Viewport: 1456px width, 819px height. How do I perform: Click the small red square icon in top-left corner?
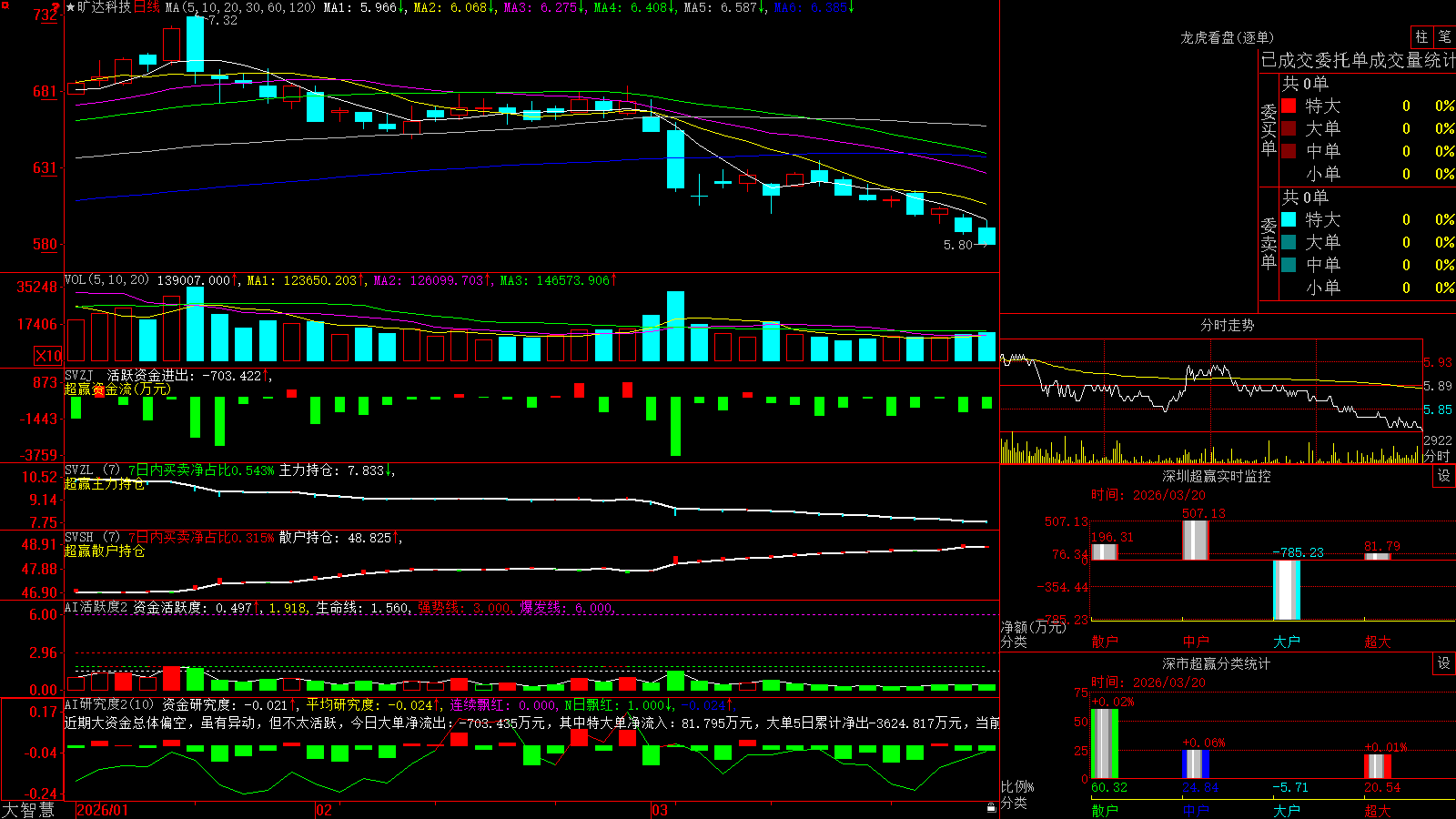(4, 5)
